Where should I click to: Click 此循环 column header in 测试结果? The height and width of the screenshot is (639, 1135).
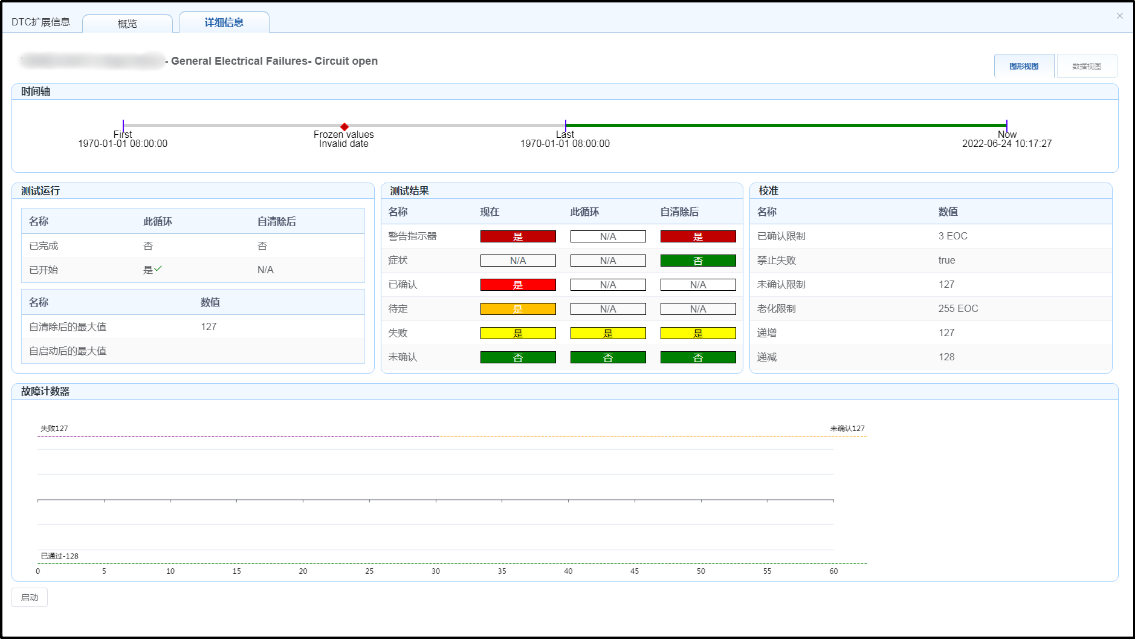tap(585, 212)
